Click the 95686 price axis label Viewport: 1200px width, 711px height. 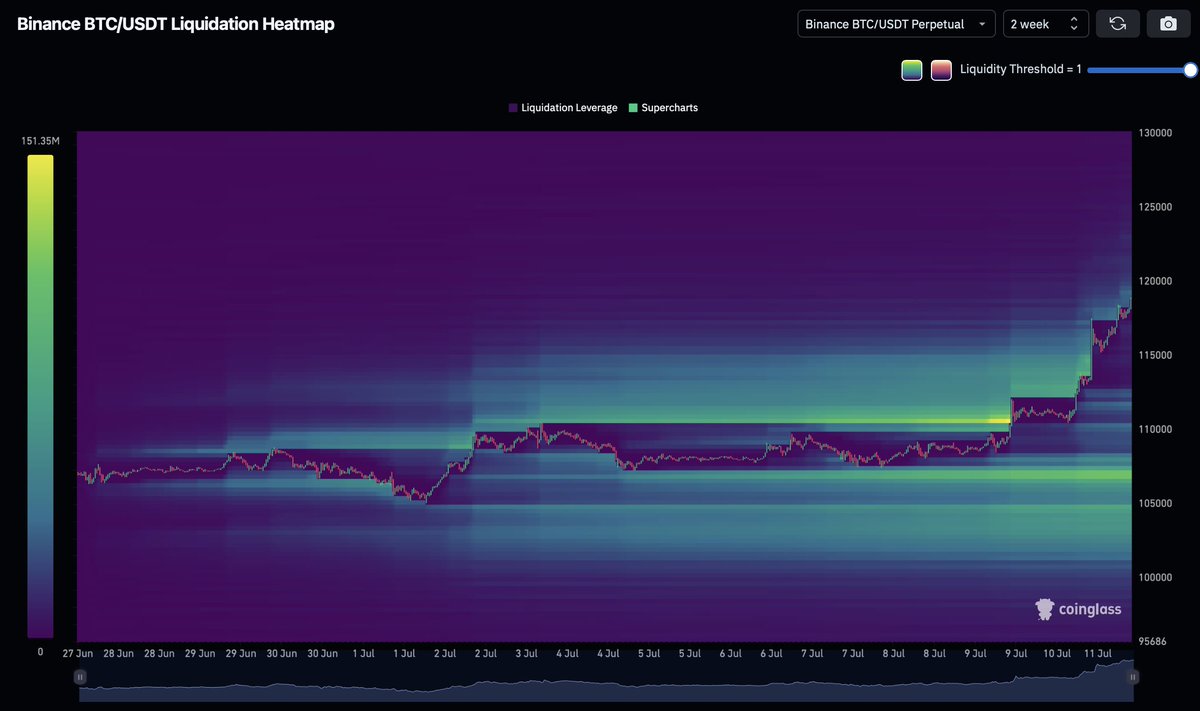(1152, 641)
